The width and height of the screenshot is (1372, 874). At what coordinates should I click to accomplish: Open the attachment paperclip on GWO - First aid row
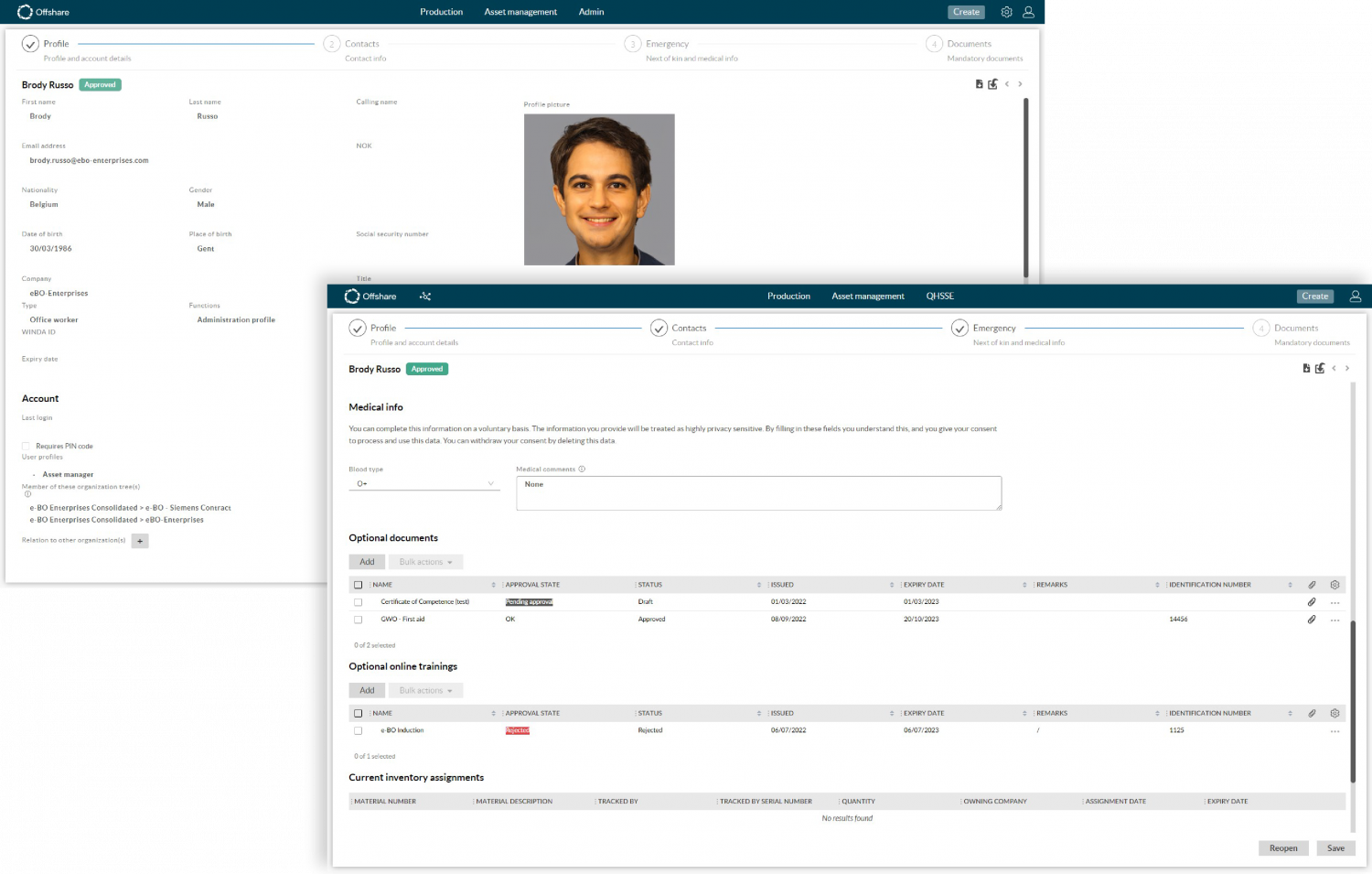[x=1312, y=620]
